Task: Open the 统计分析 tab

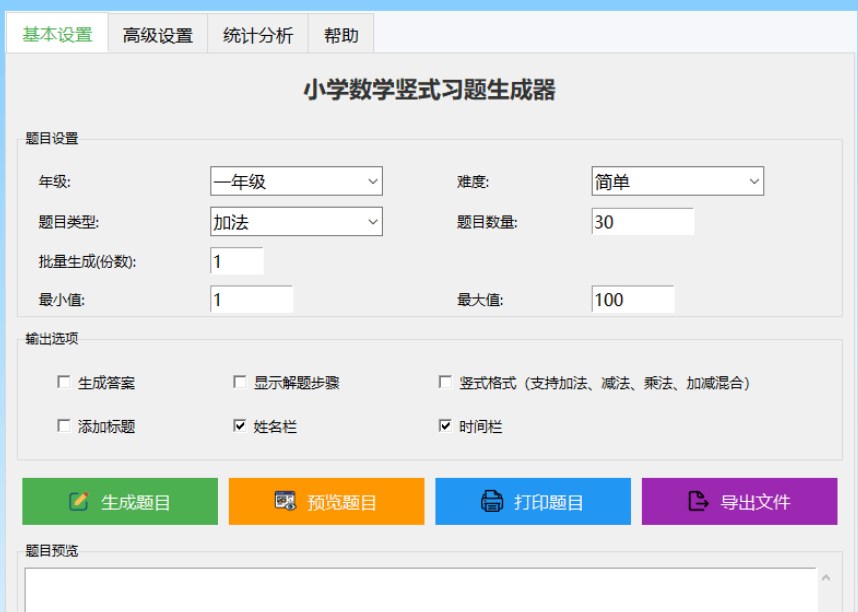Action: tap(258, 35)
